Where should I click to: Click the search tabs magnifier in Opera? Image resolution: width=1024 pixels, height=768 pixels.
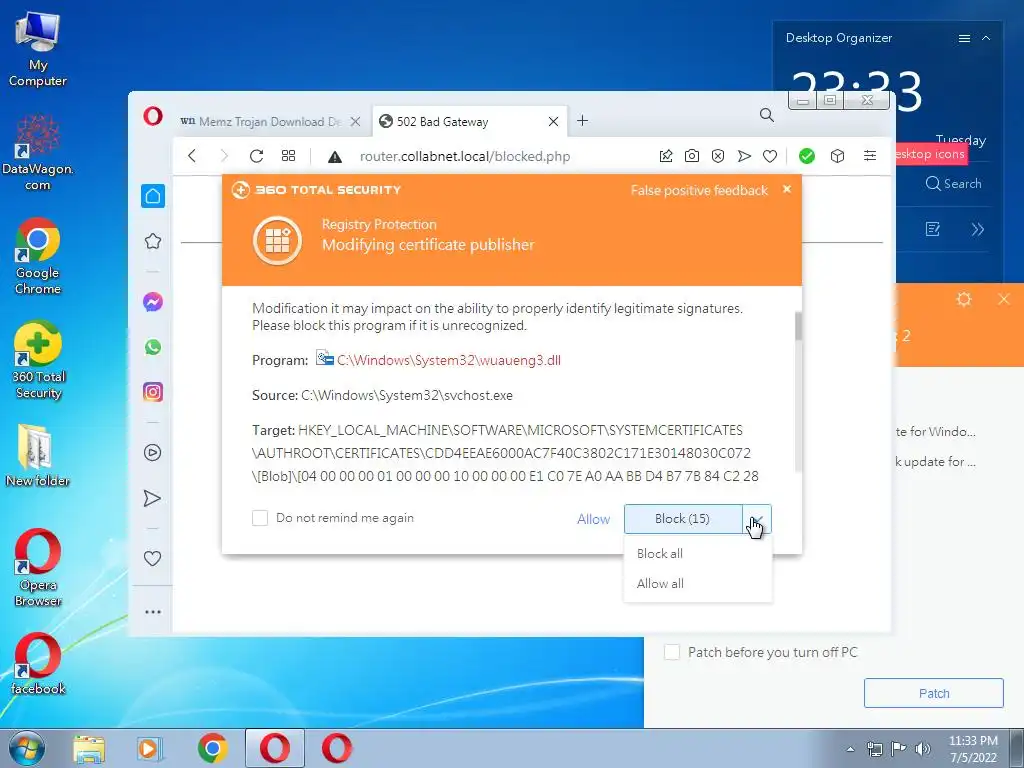[767, 116]
